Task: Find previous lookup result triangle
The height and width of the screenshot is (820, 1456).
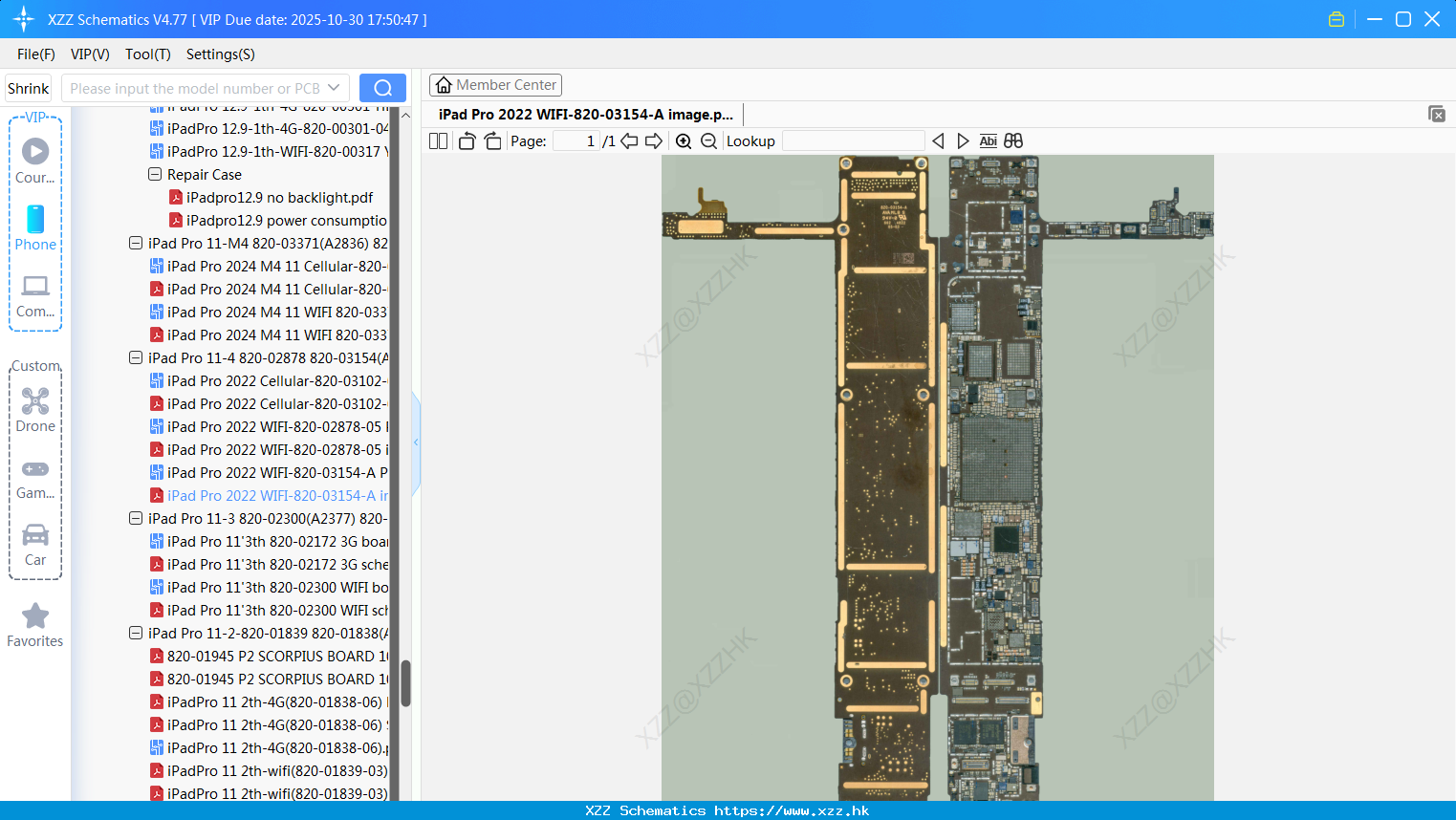Action: [x=938, y=140]
